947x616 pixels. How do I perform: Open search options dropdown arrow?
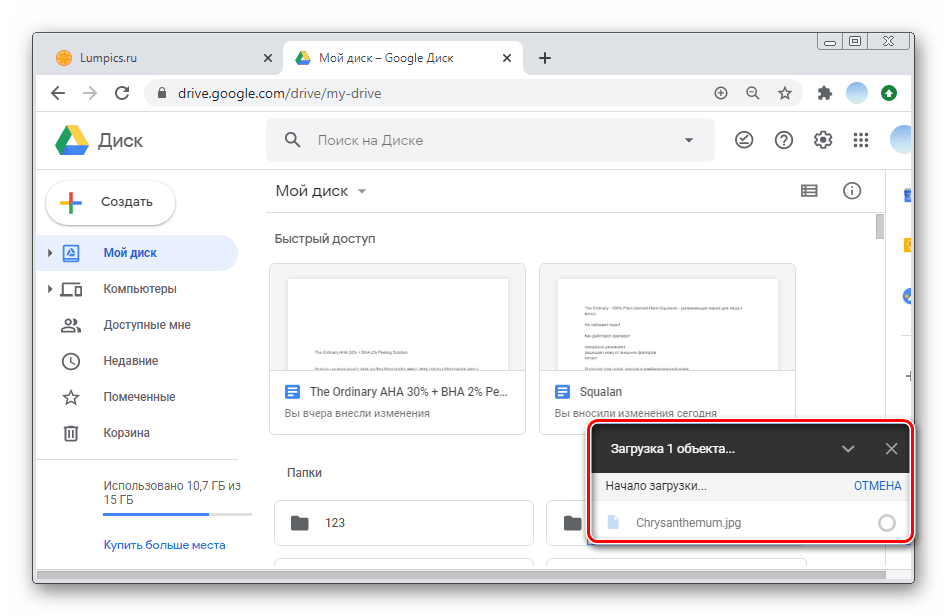point(689,140)
